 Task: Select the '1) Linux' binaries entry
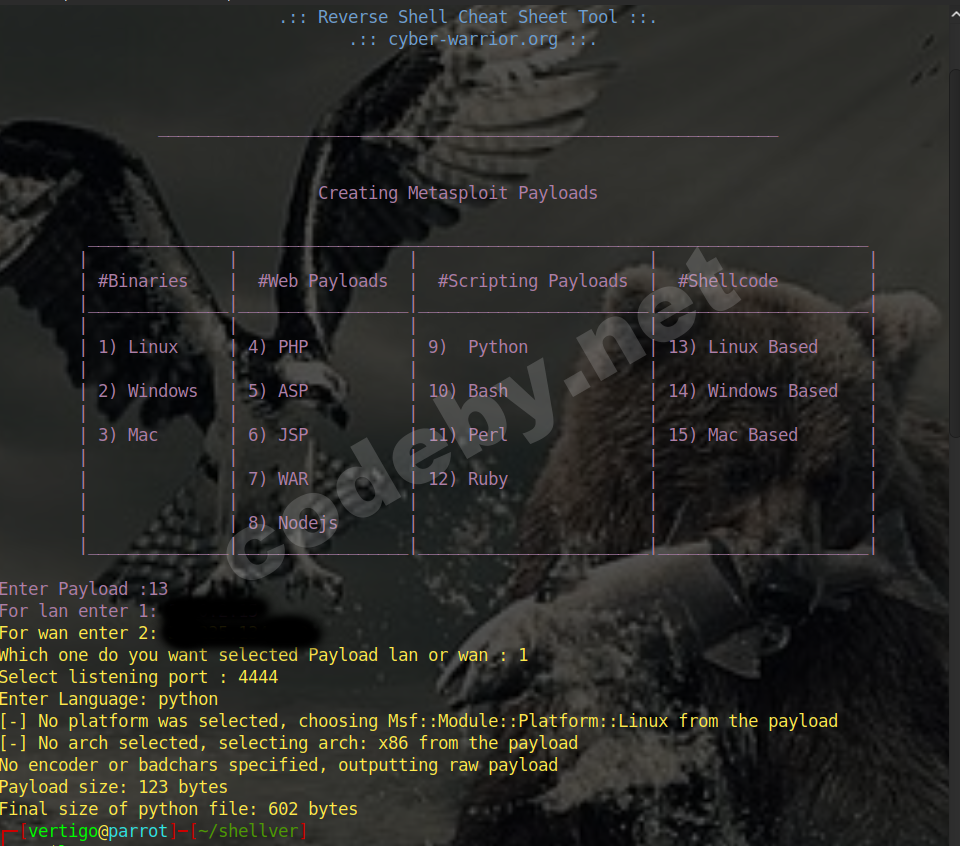pos(138,347)
